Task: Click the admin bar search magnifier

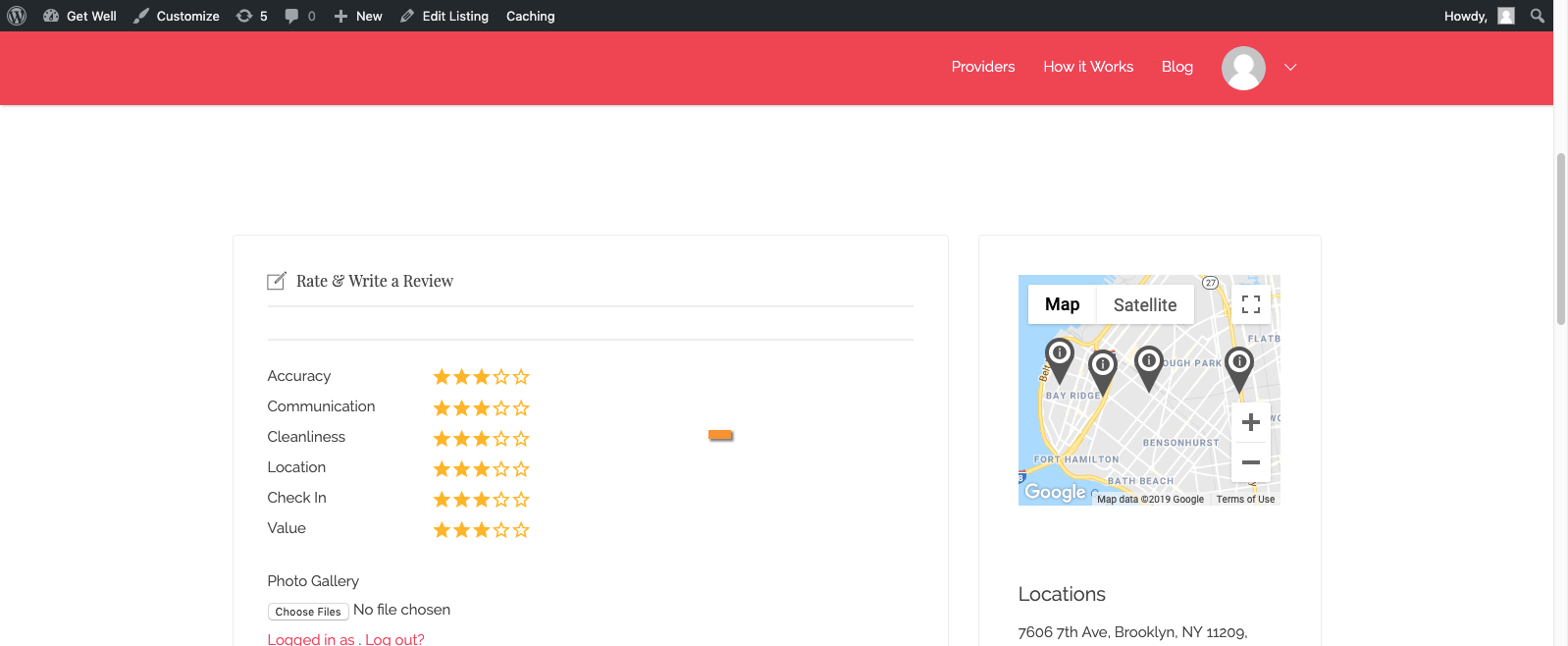Action: 1538,16
